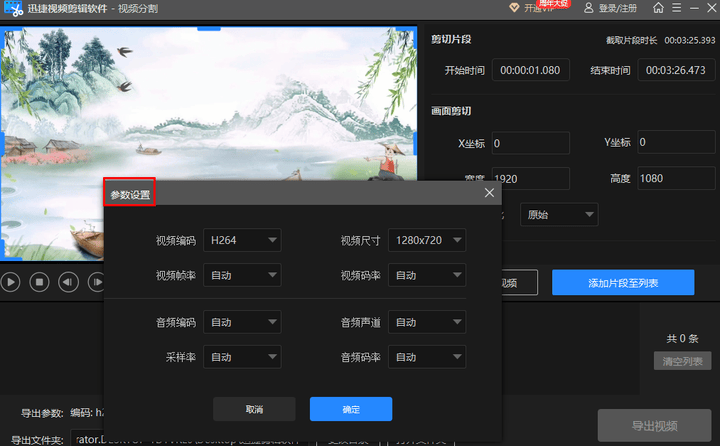Viewport: 720px width, 446px height.
Task: Close the parameter settings dialog
Action: tap(489, 193)
